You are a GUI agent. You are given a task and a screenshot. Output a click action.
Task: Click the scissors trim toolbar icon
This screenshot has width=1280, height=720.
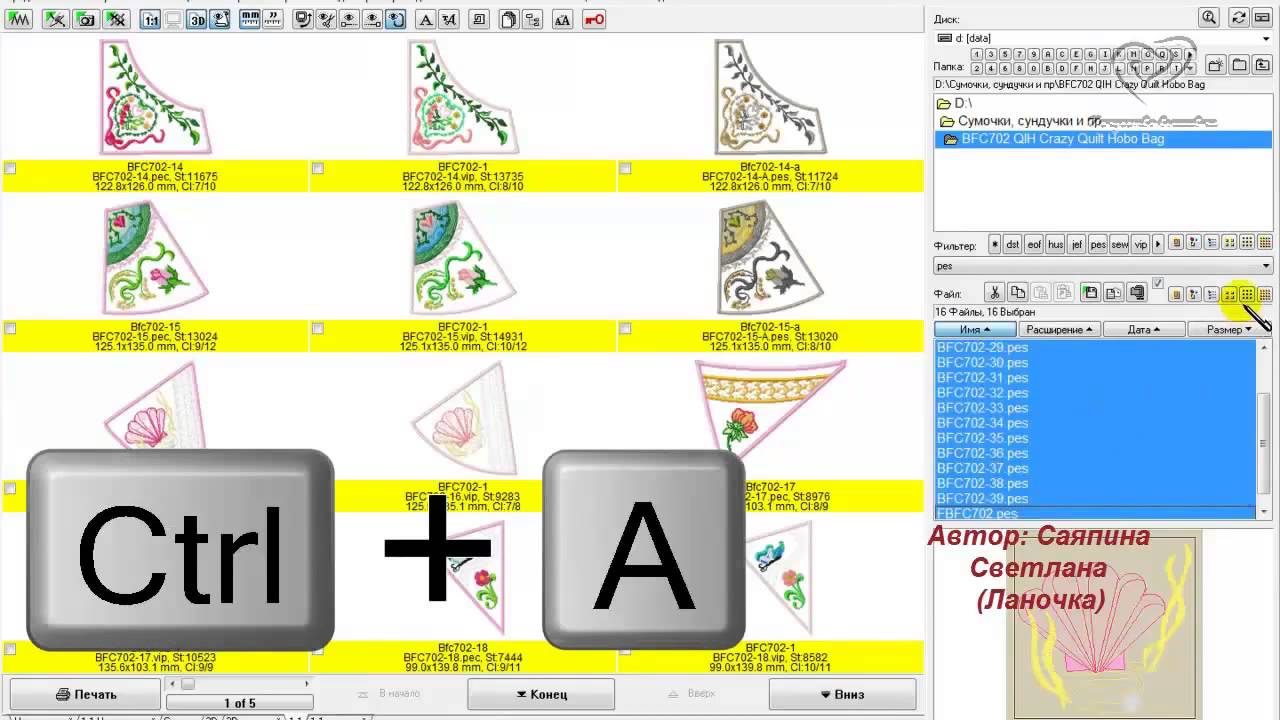tap(326, 20)
